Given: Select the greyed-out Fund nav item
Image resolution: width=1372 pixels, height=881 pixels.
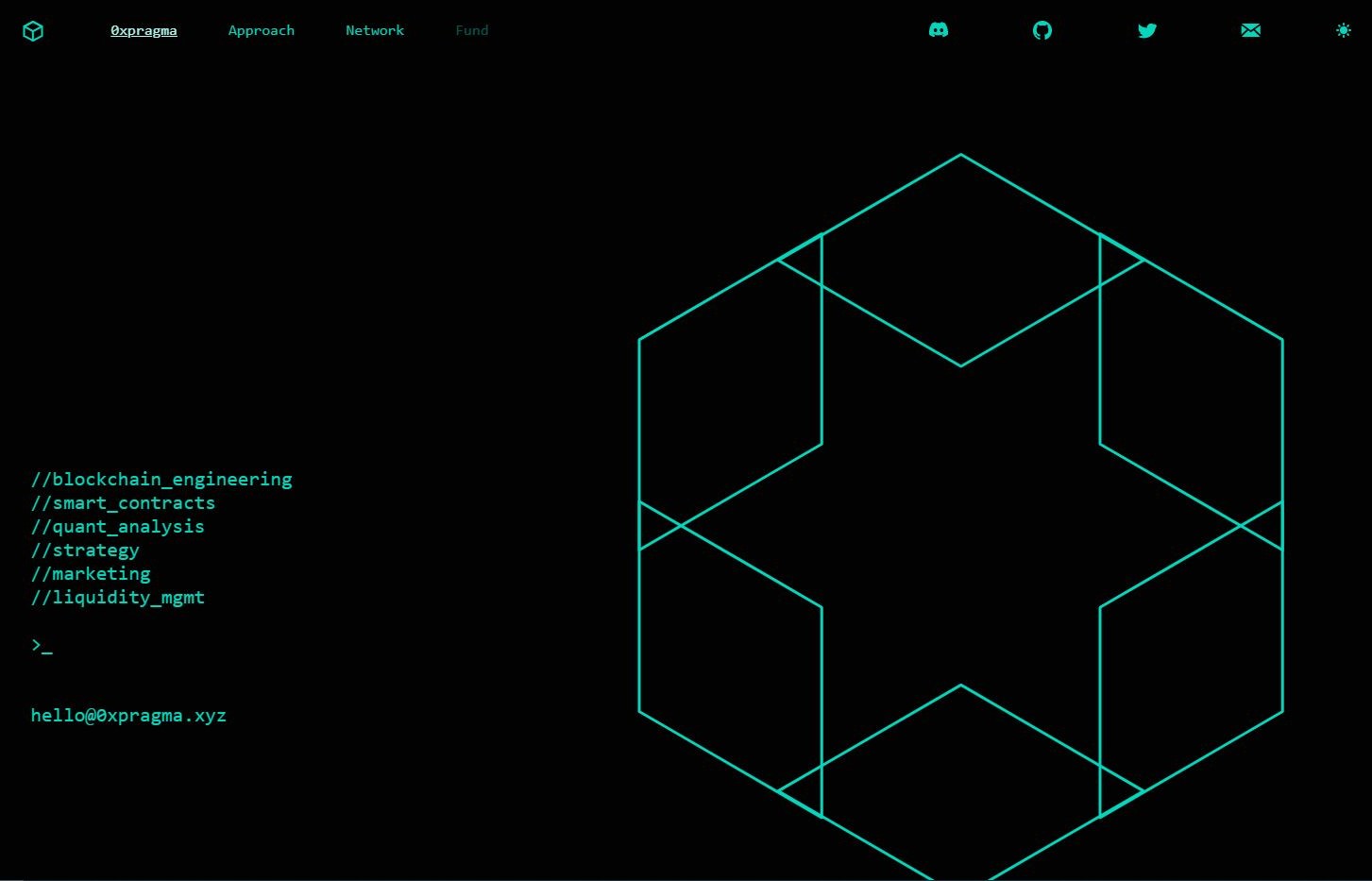Looking at the screenshot, I should tap(472, 30).
